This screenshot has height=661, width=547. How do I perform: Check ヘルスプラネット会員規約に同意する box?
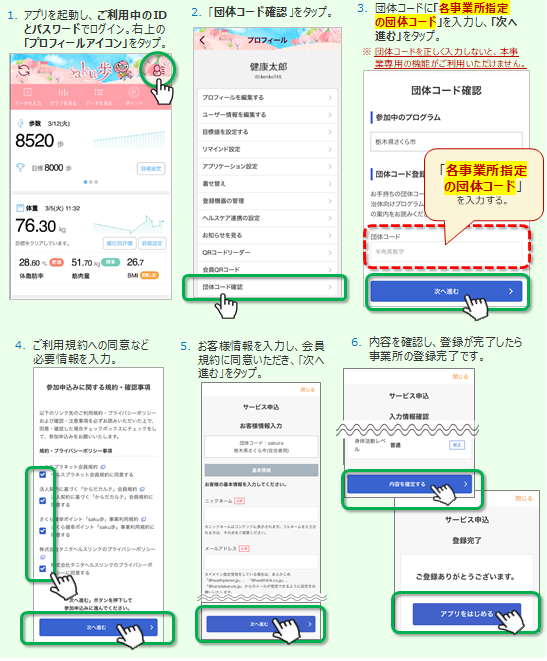[43, 475]
